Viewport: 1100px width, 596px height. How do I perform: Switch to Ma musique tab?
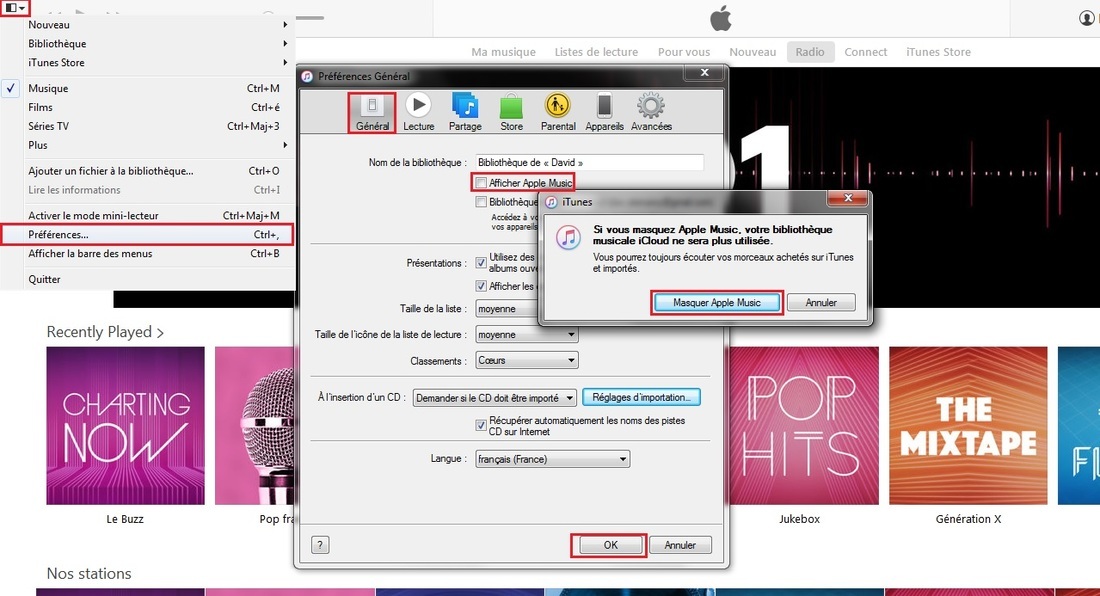503,52
